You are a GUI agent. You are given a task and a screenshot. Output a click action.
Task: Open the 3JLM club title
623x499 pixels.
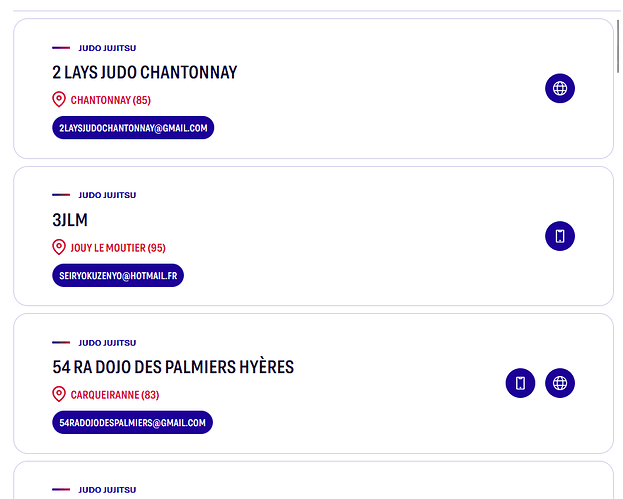click(x=70, y=220)
